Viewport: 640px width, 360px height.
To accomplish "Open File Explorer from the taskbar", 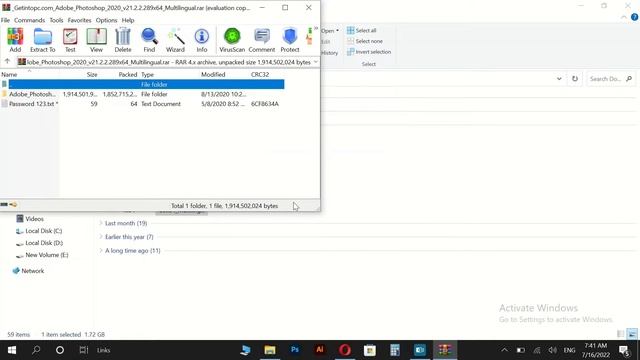I will tap(270, 350).
